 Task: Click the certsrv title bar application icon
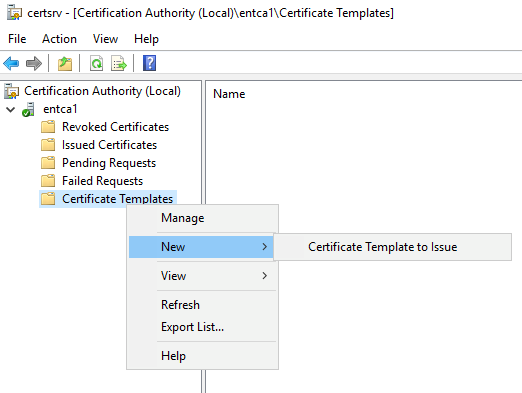(x=15, y=13)
